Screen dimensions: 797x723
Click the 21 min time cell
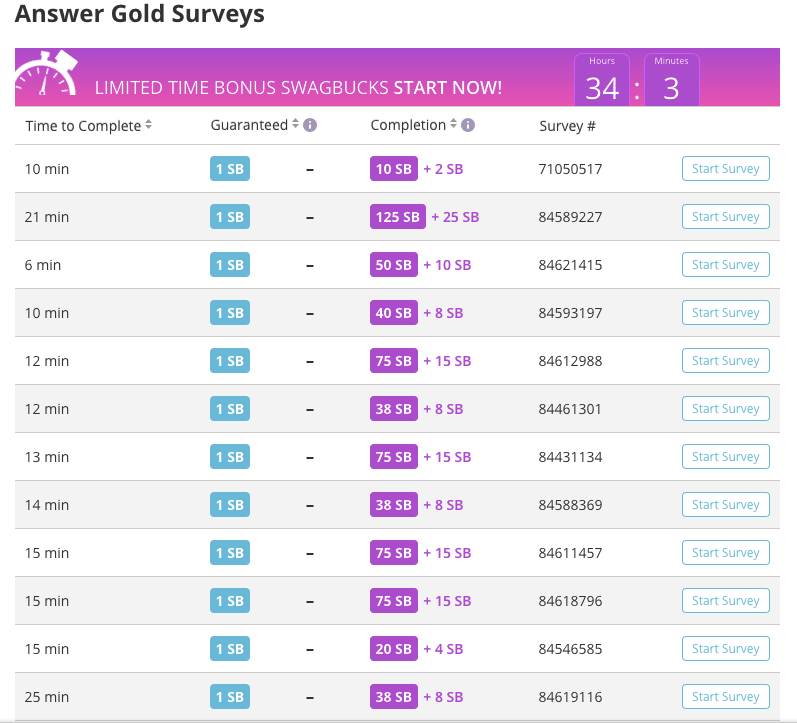coord(47,217)
